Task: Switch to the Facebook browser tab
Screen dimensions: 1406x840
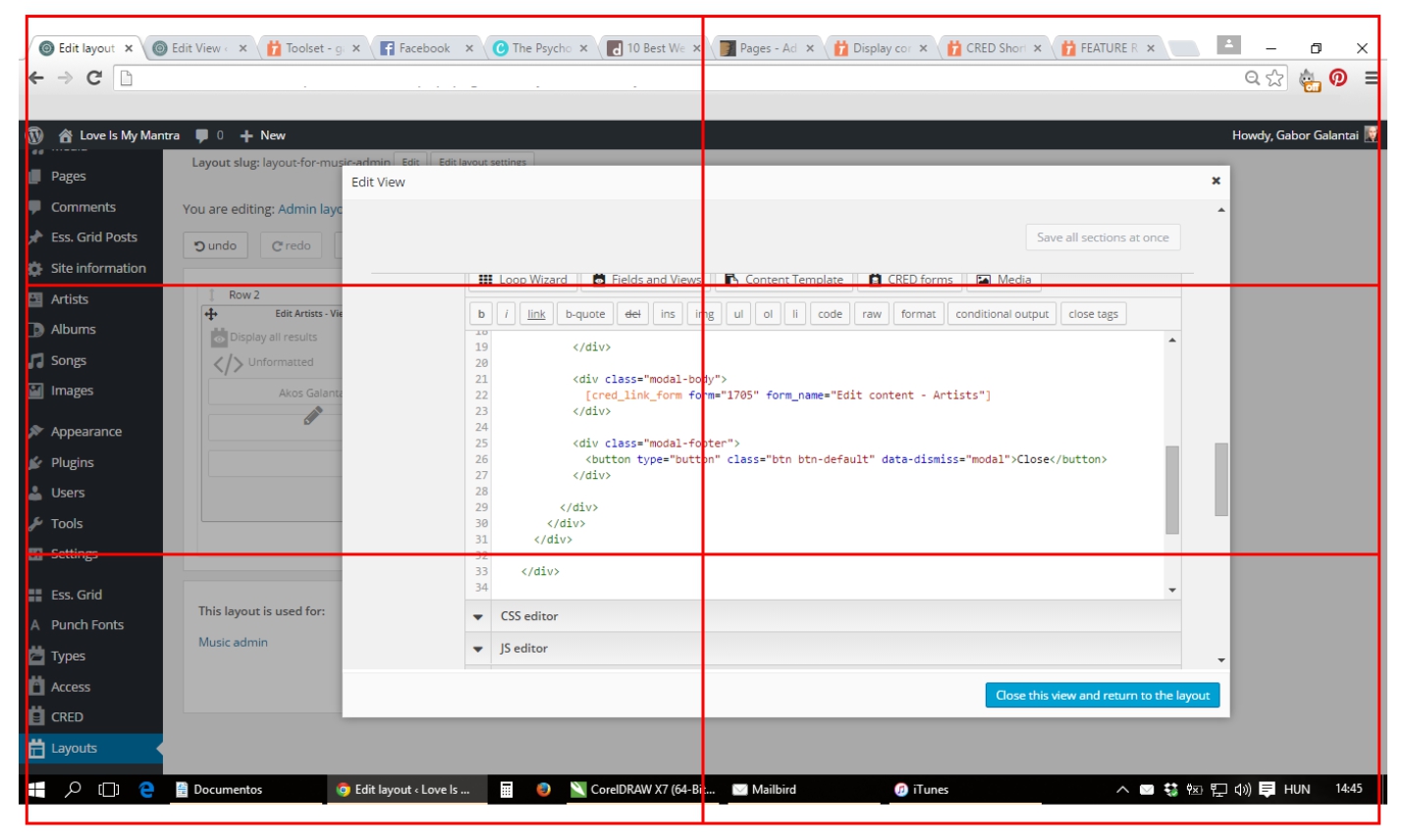Action: point(424,48)
